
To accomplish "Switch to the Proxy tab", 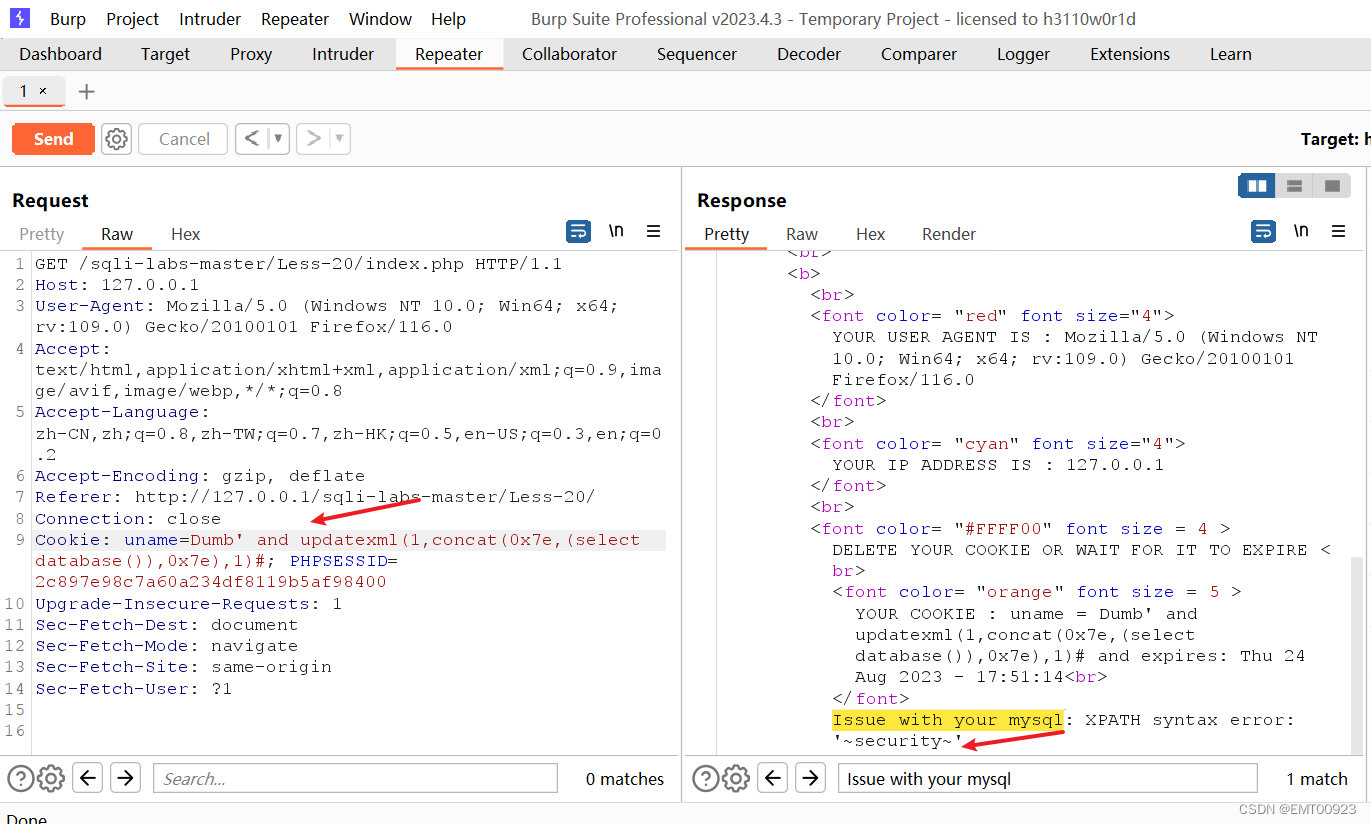I will pyautogui.click(x=251, y=54).
